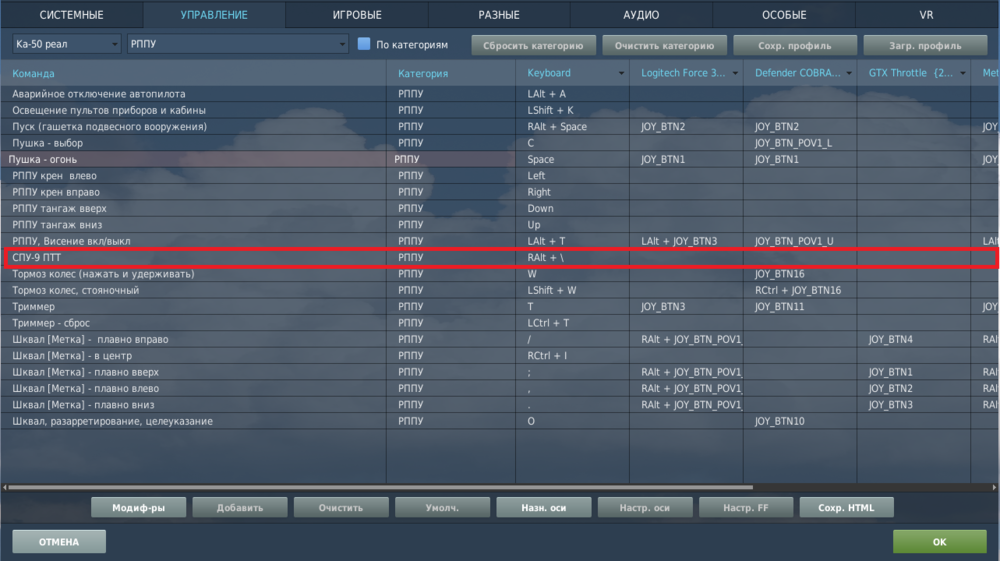Select Шквал [Метка] - плавно вверх
Image resolution: width=1000 pixels, height=561 pixels.
click(500, 372)
